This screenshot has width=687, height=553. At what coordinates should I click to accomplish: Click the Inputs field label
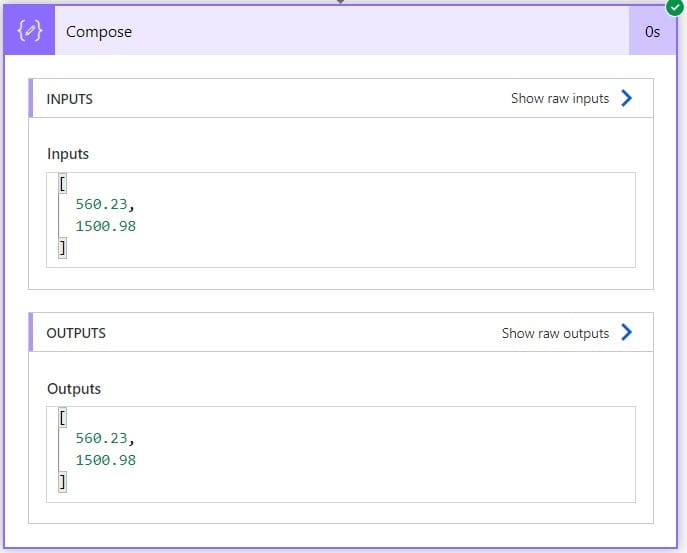pos(68,154)
